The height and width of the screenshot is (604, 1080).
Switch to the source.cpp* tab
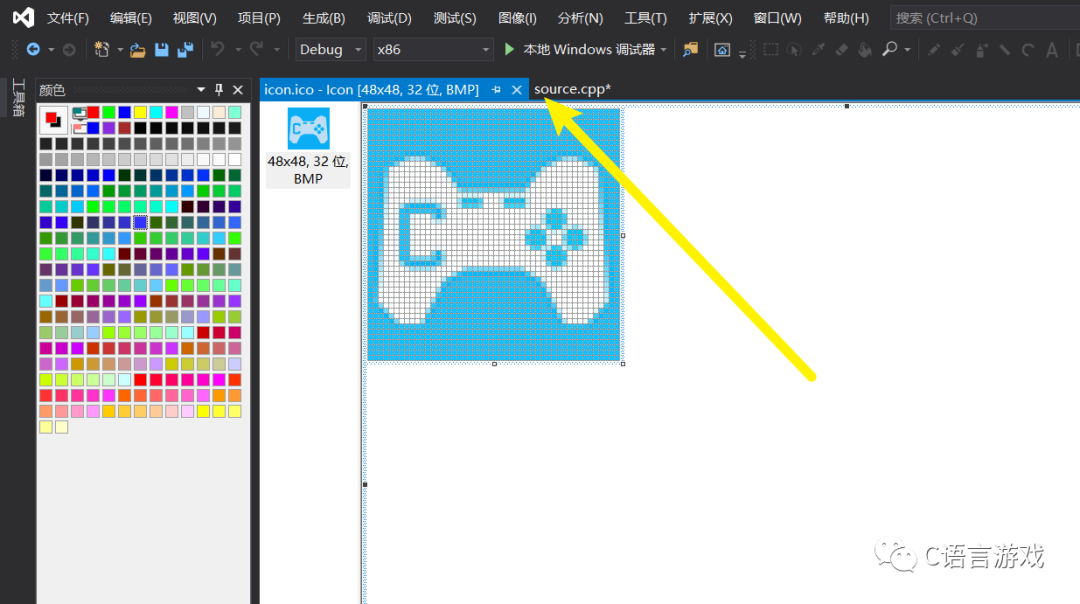572,89
